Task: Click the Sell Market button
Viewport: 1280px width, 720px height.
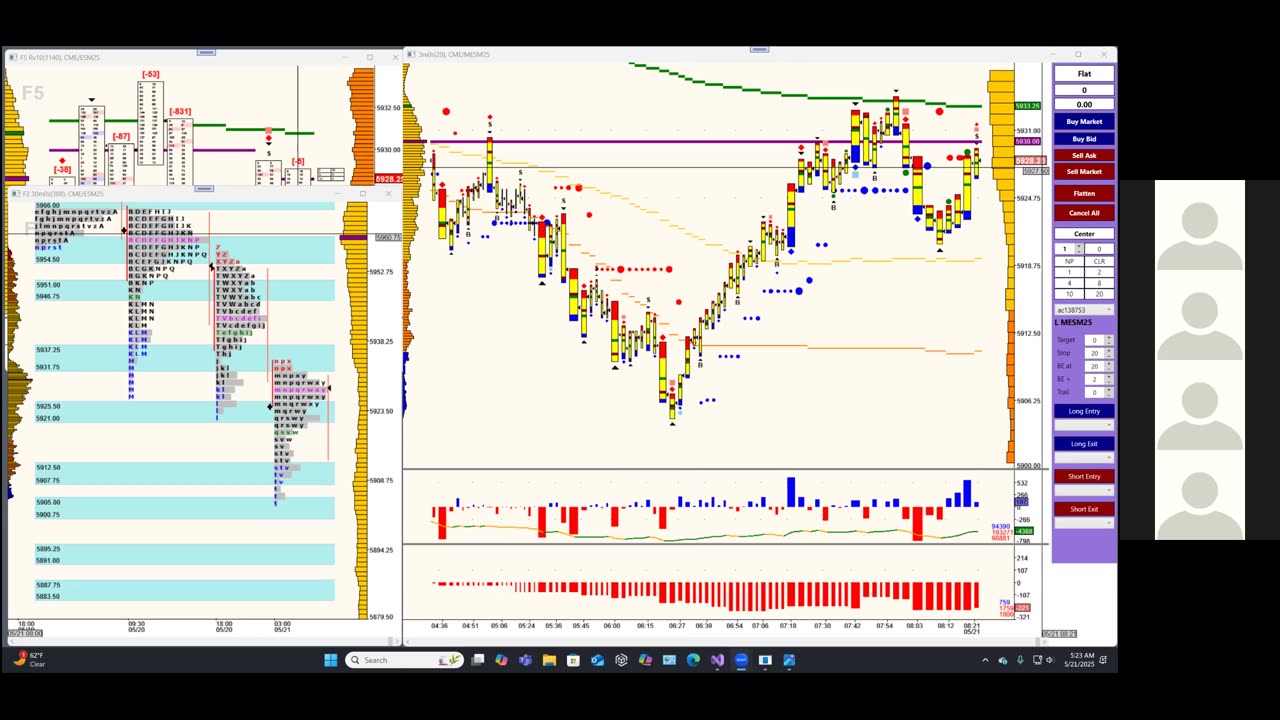Action: tap(1084, 171)
